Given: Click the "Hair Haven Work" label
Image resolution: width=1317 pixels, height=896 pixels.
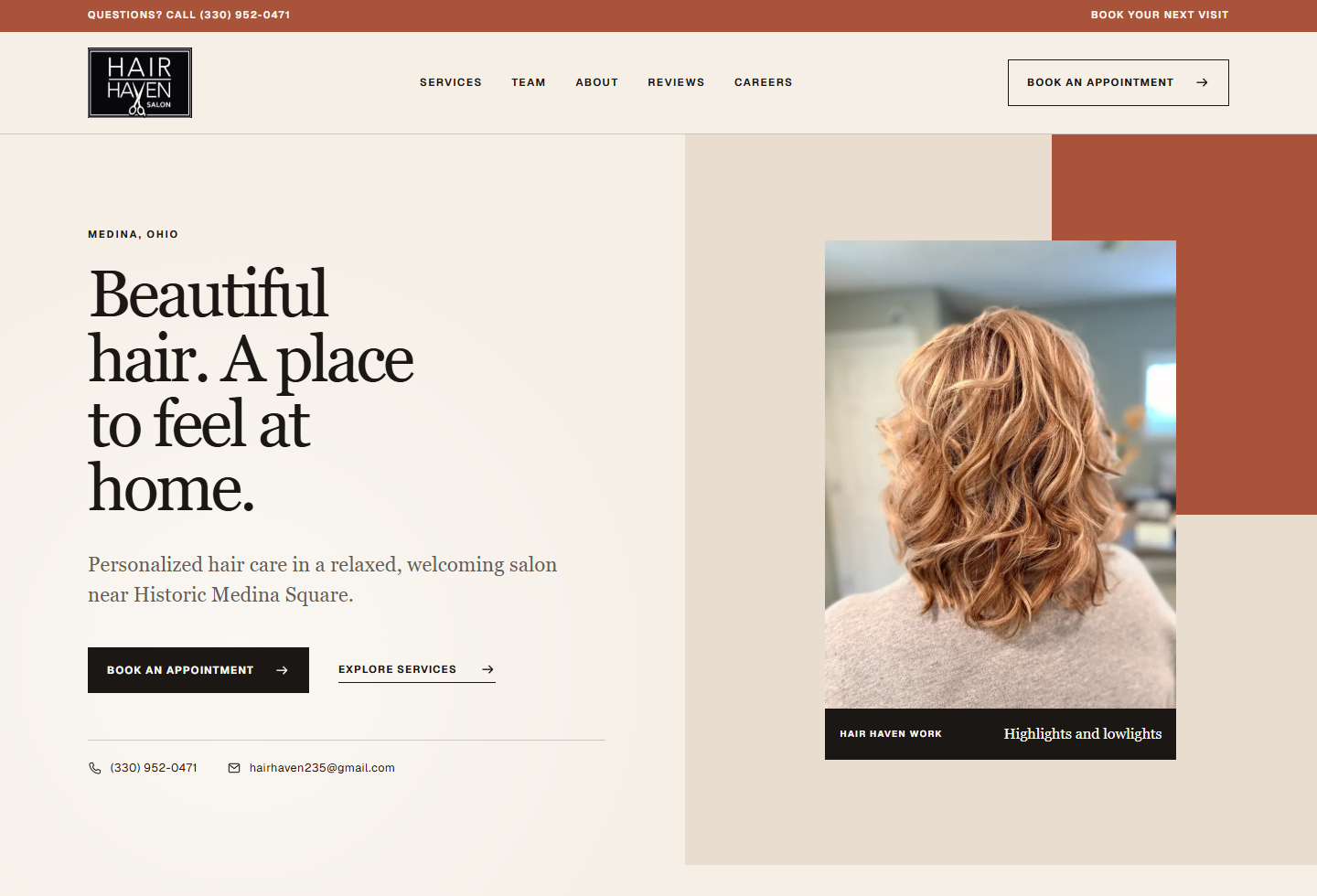Looking at the screenshot, I should (x=891, y=734).
